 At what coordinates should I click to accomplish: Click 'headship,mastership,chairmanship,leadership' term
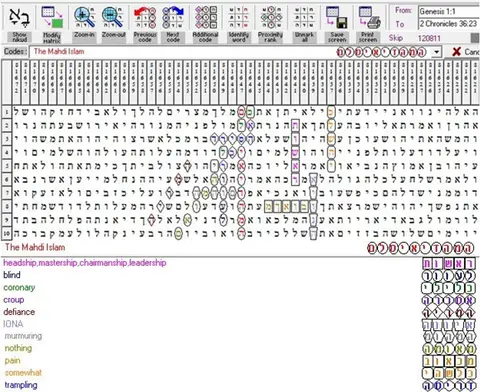tap(85, 263)
